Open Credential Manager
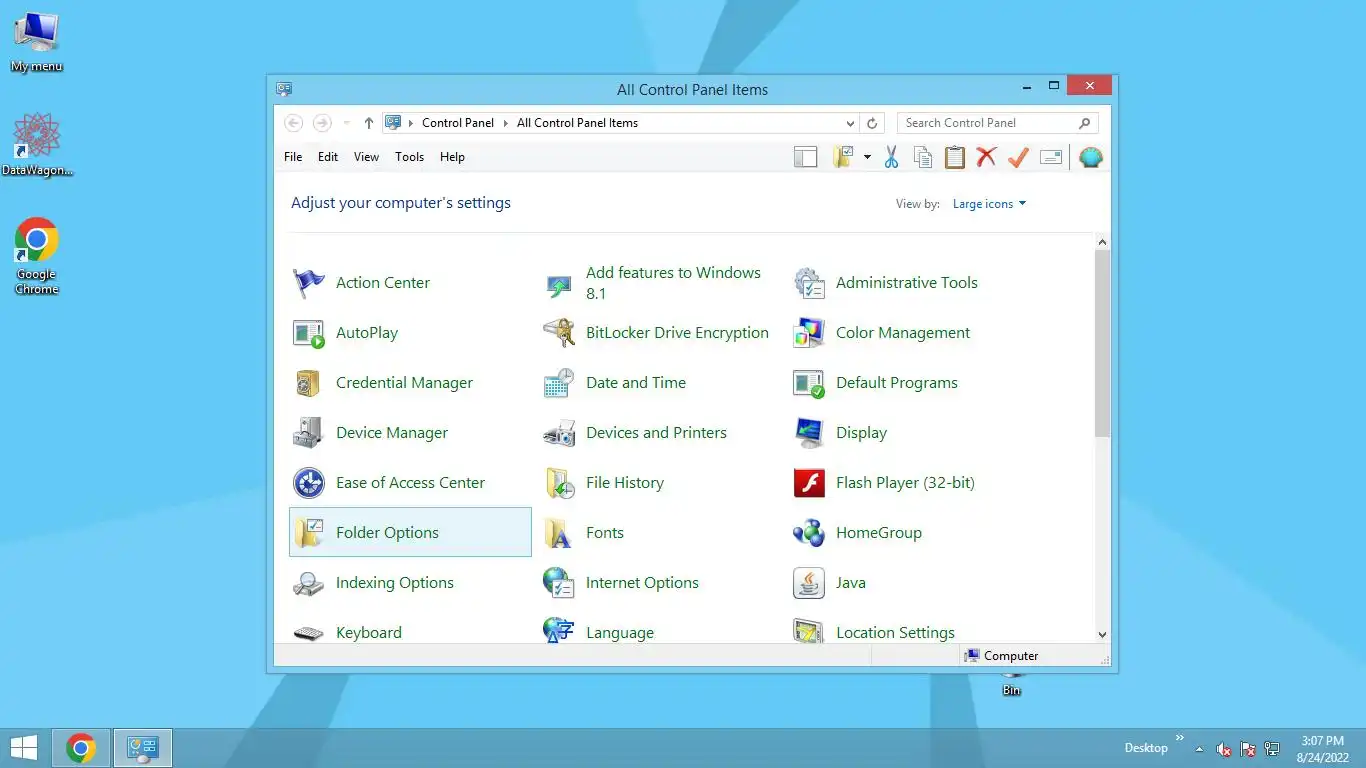The image size is (1366, 768). click(382, 383)
